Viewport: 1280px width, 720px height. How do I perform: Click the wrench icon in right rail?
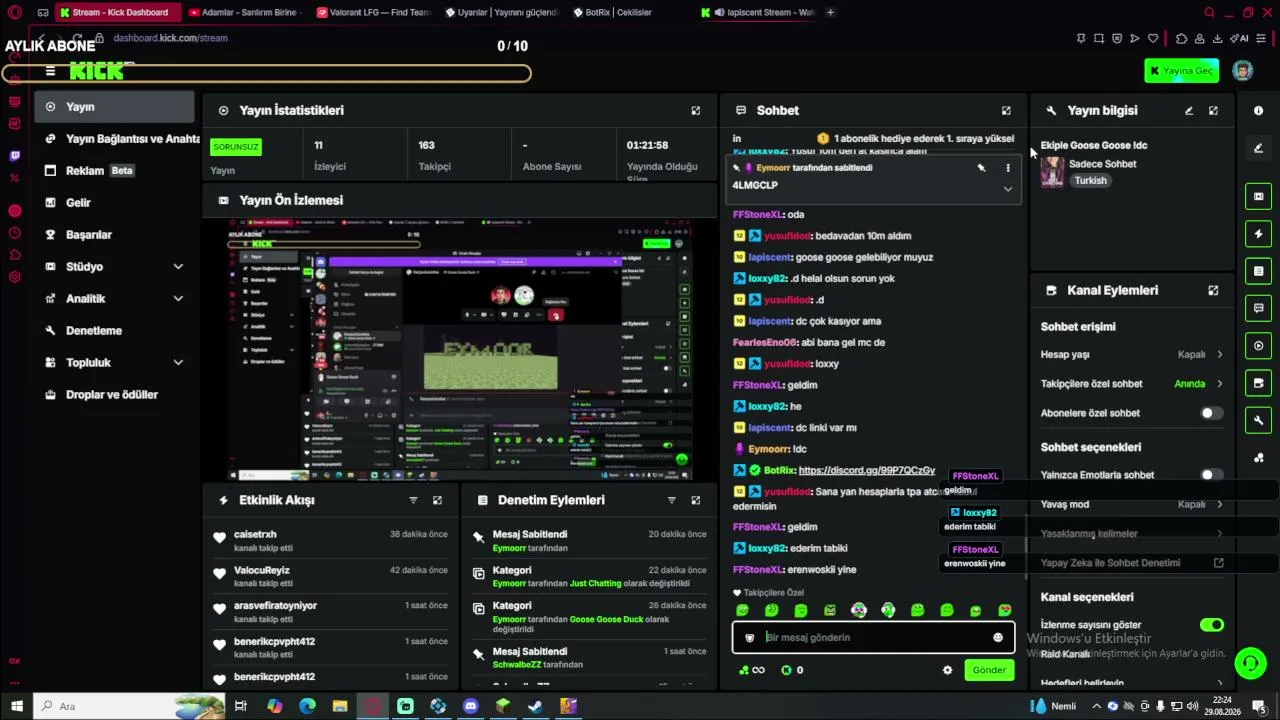click(1258, 420)
